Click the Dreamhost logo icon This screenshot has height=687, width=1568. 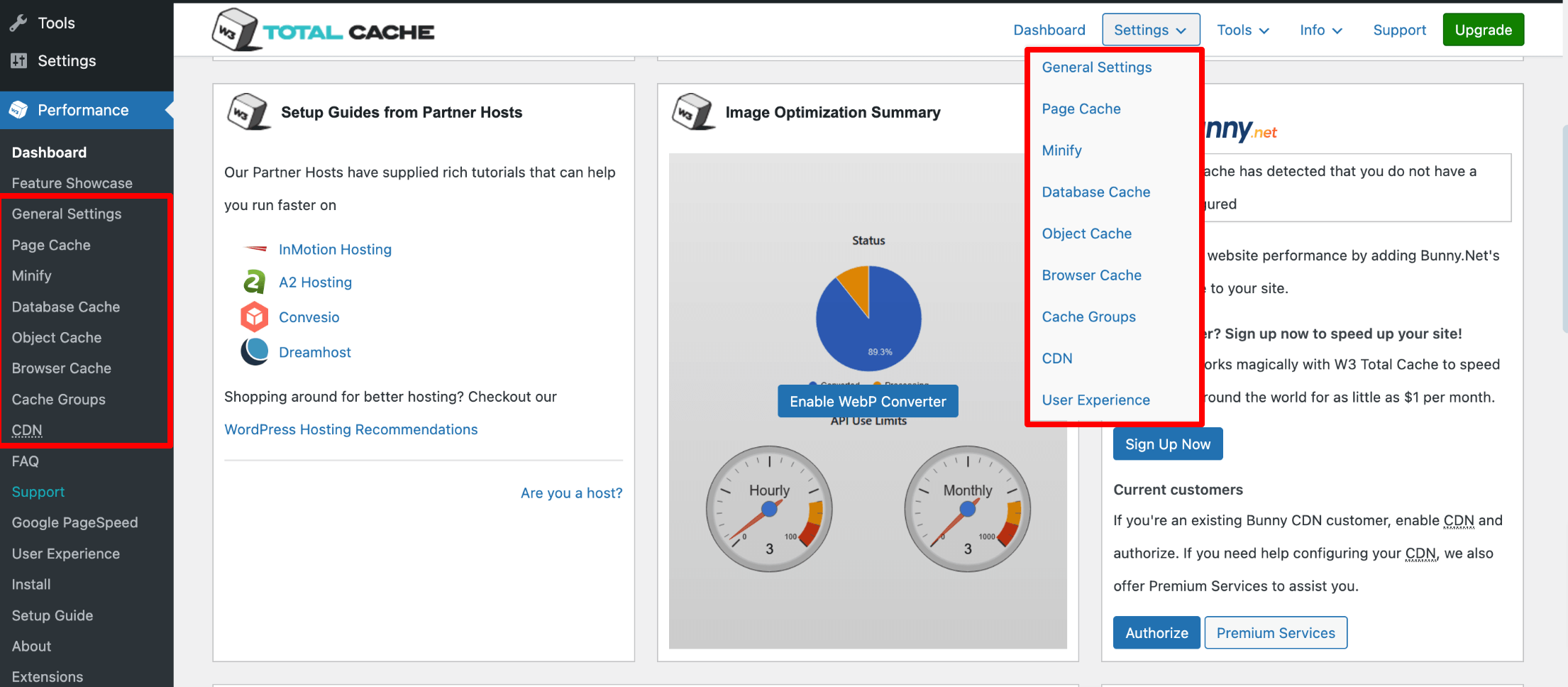tap(254, 351)
